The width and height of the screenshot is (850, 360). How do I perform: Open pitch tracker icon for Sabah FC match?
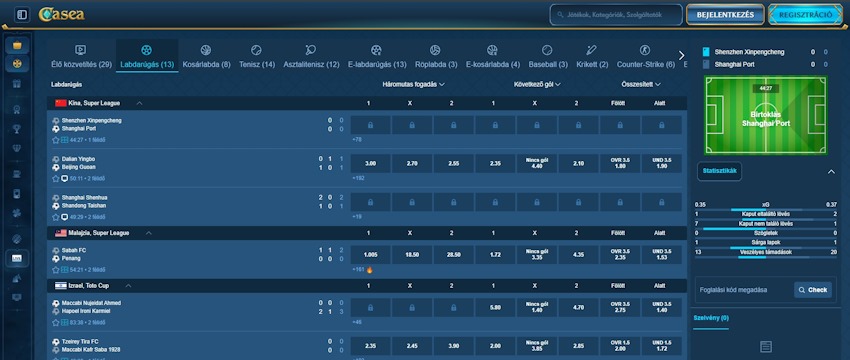coord(65,269)
